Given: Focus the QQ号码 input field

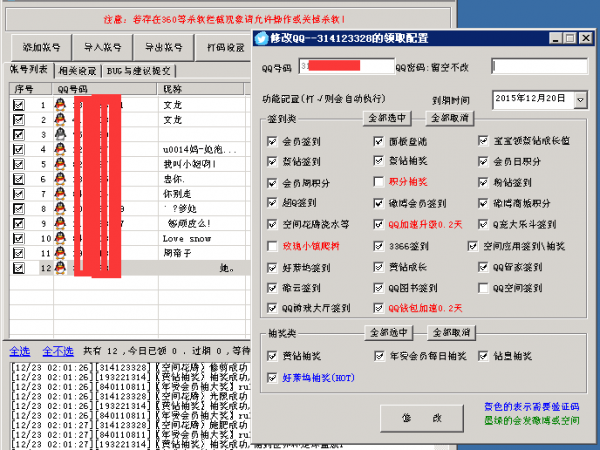Looking at the screenshot, I should click(346, 66).
